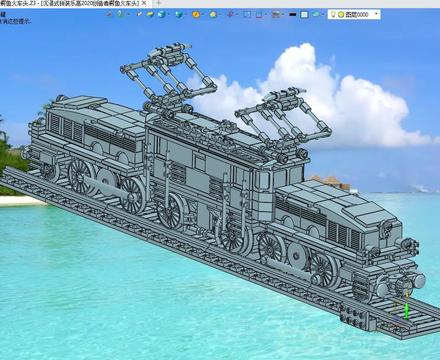
Task: Click the blue 3D cube view icon
Action: (161, 14)
